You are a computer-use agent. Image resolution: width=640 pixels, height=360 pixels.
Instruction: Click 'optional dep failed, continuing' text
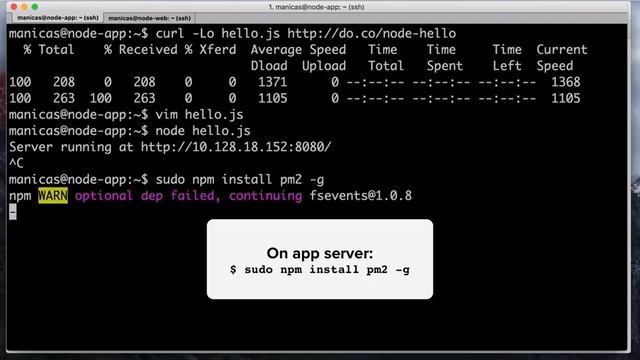[189, 196]
